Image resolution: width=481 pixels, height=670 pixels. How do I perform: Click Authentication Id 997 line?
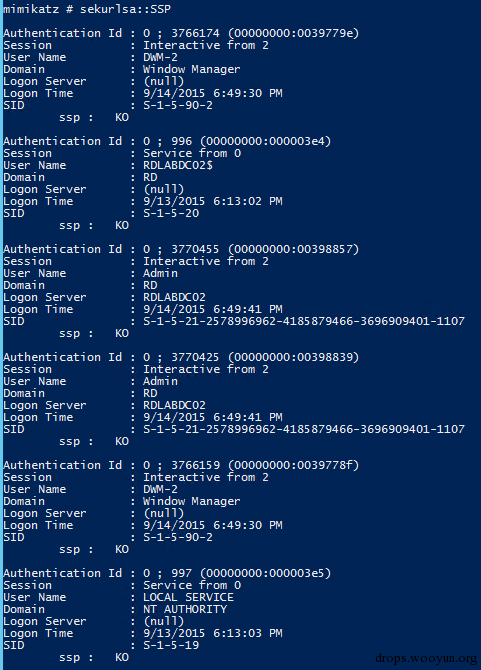167,573
